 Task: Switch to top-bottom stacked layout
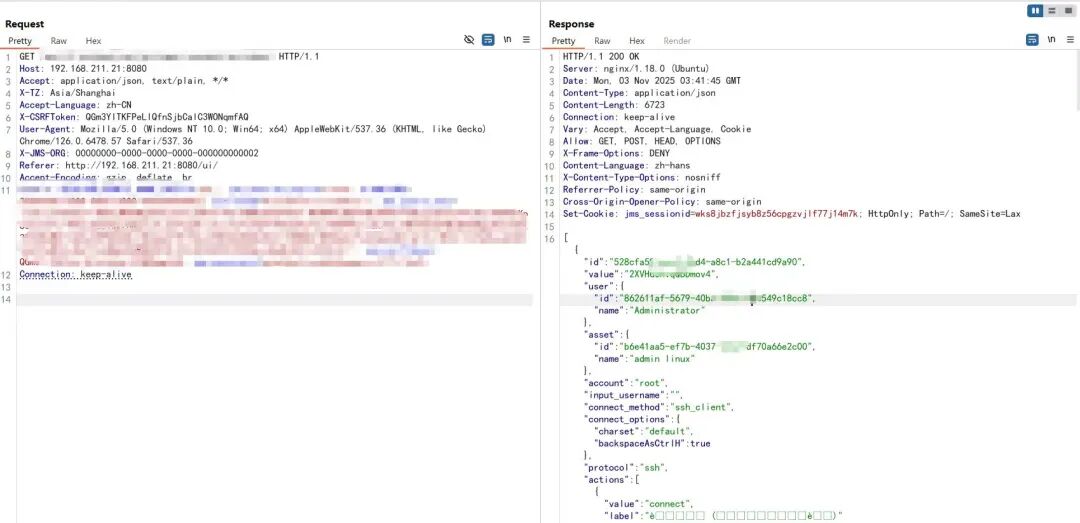point(1052,11)
